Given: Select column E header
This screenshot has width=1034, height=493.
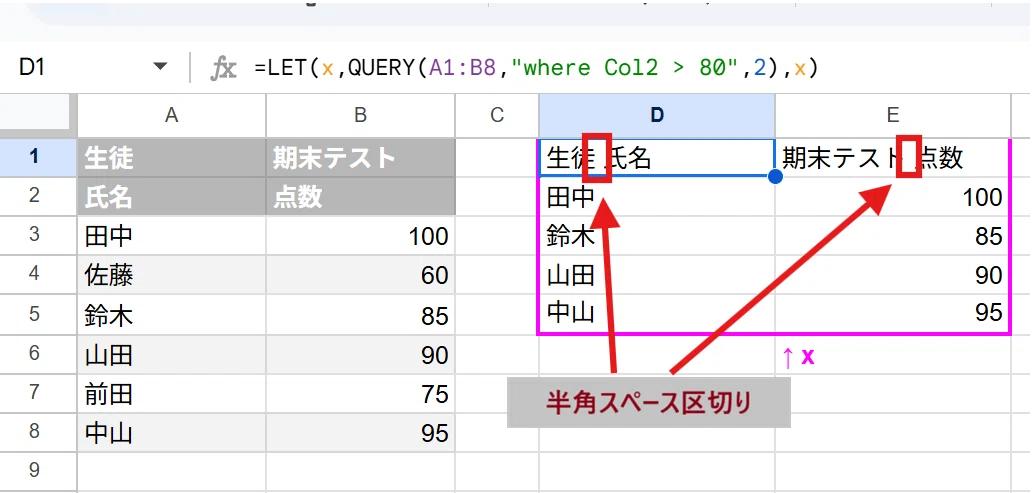Looking at the screenshot, I should [892, 115].
